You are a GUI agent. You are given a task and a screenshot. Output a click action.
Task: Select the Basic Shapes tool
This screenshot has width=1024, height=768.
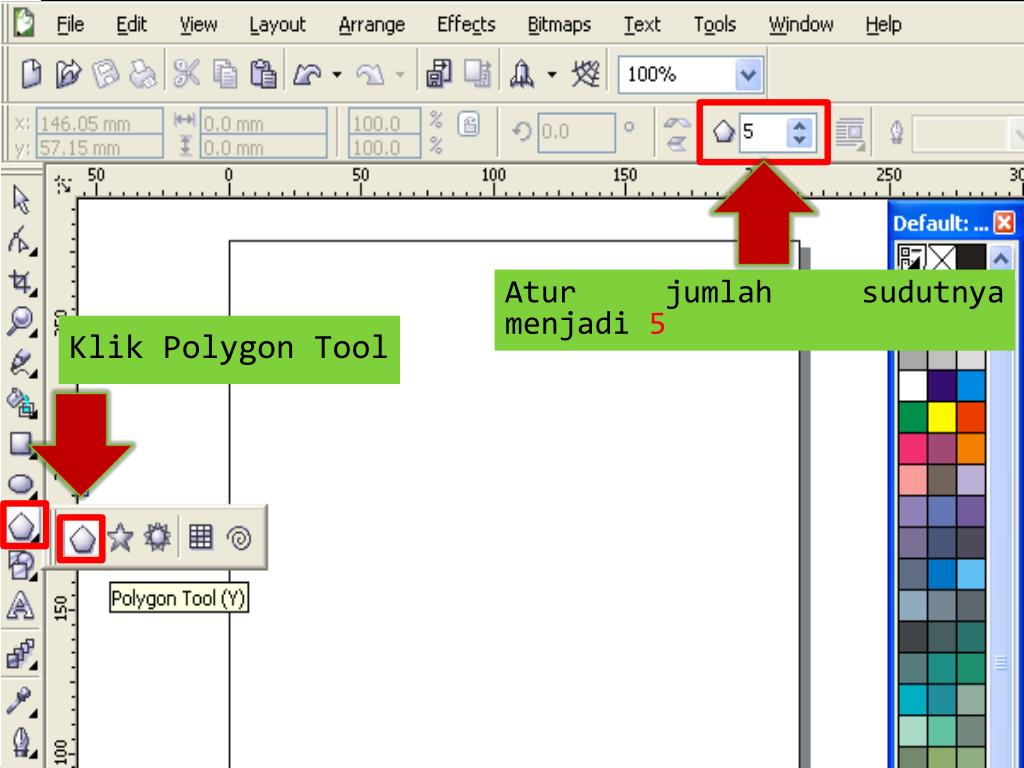pyautogui.click(x=21, y=566)
